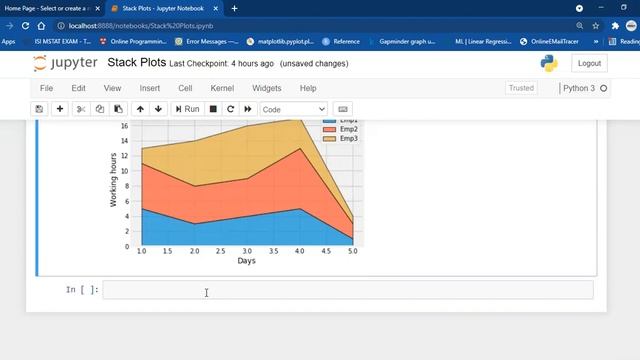Move the selected cell down with the arrow

click(x=158, y=109)
